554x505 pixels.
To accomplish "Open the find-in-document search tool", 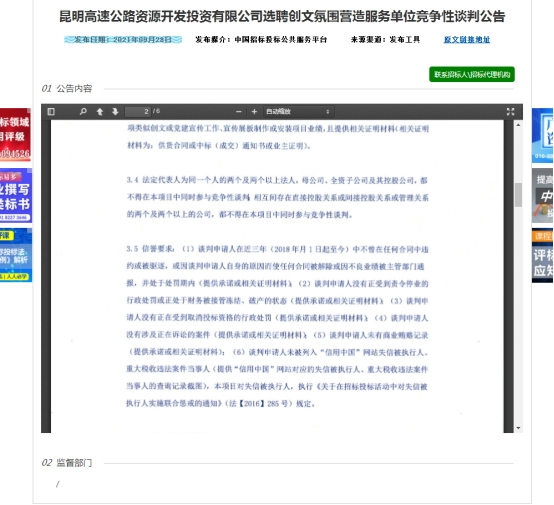I will [83, 112].
